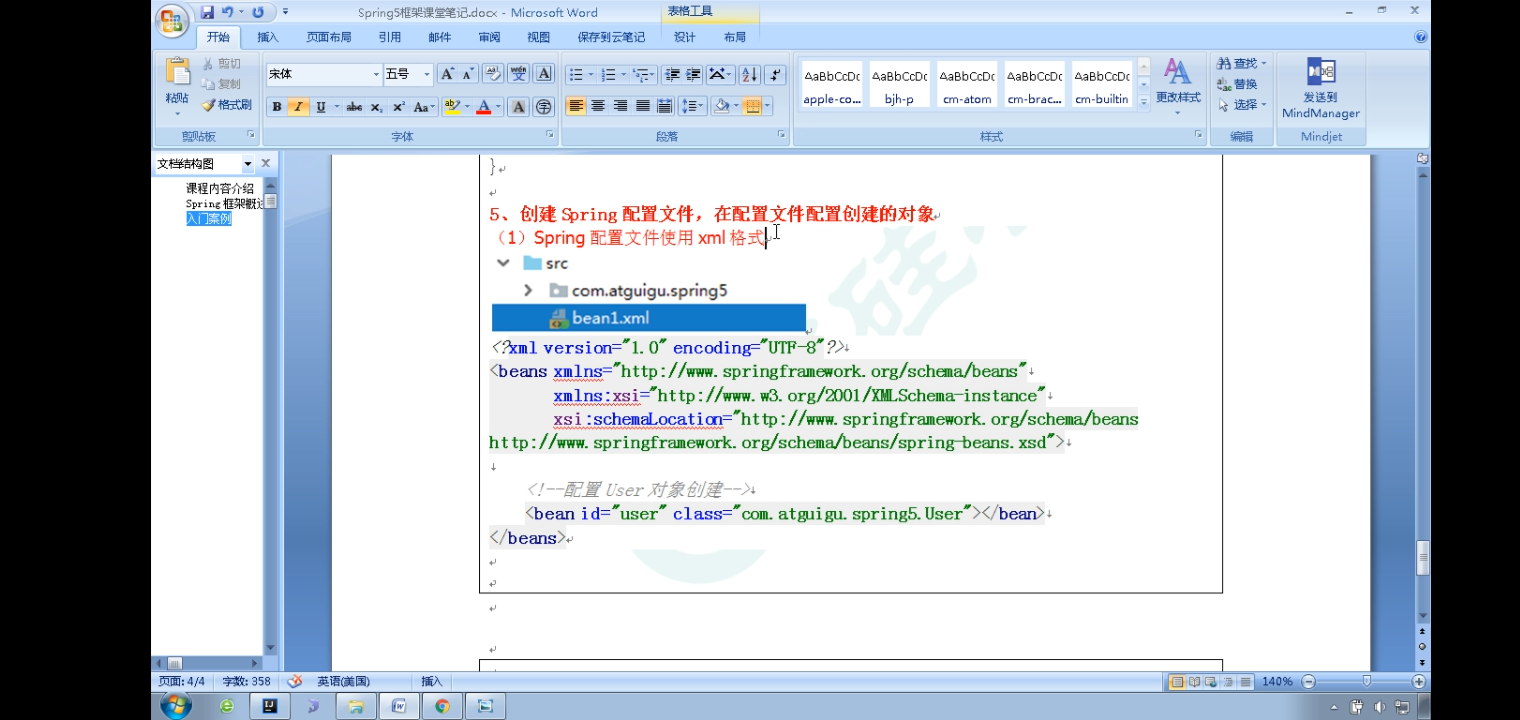Switch to the table Design (设计) tab
1520x720 pixels.
point(684,37)
